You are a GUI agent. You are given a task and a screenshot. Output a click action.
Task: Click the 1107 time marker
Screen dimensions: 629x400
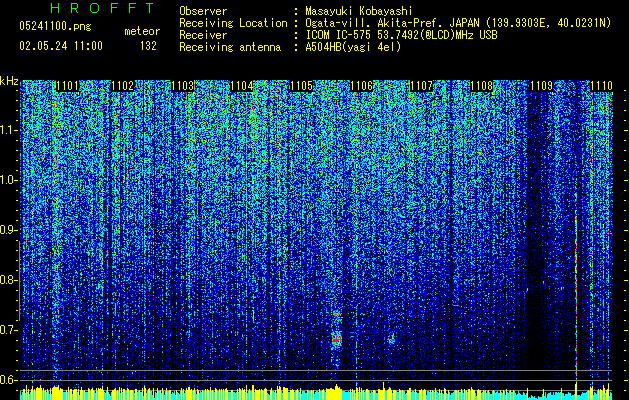[421, 86]
